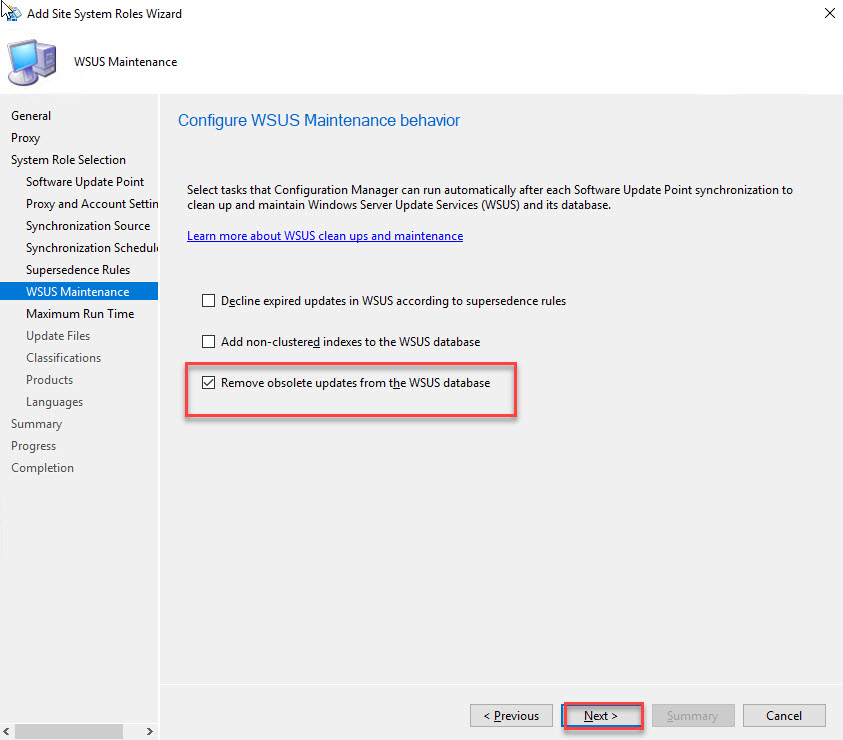Select Synchronization Schedule in sidebar
This screenshot has height=740, width=843.
[x=92, y=248]
